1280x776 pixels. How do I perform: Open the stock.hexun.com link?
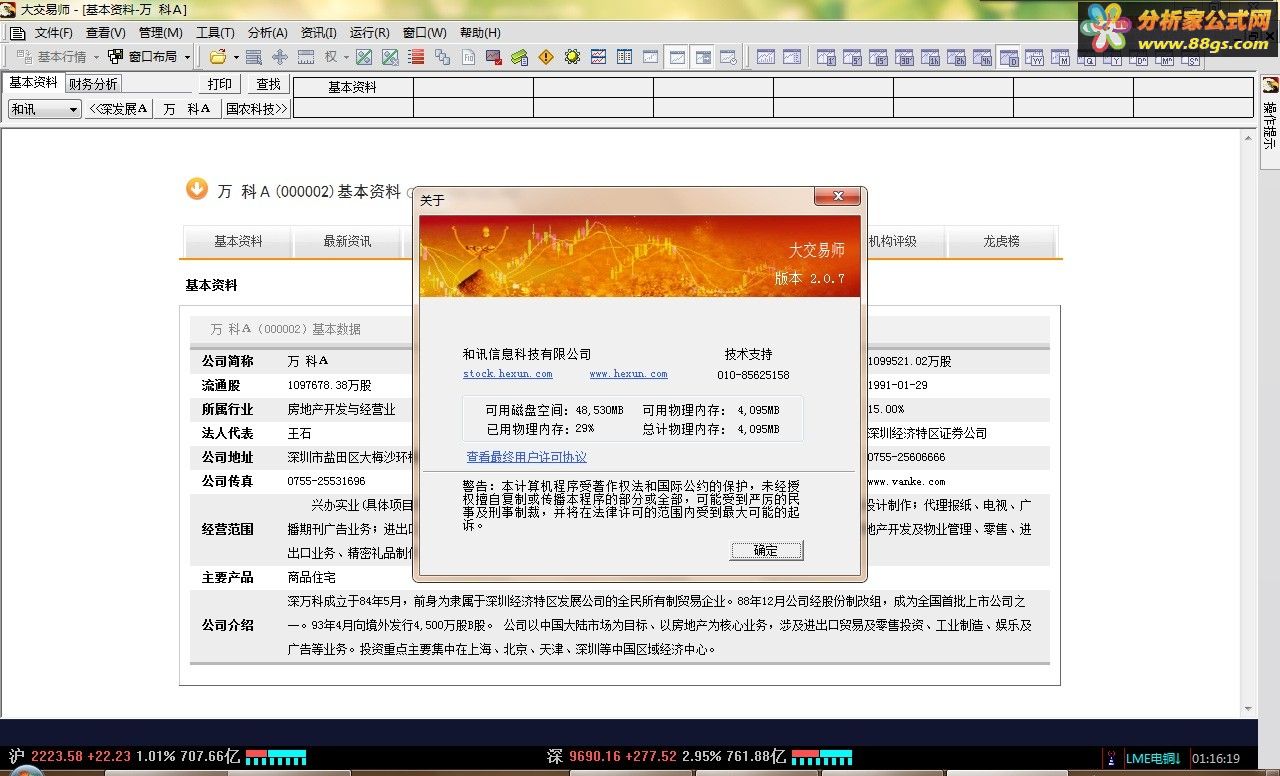coord(507,374)
